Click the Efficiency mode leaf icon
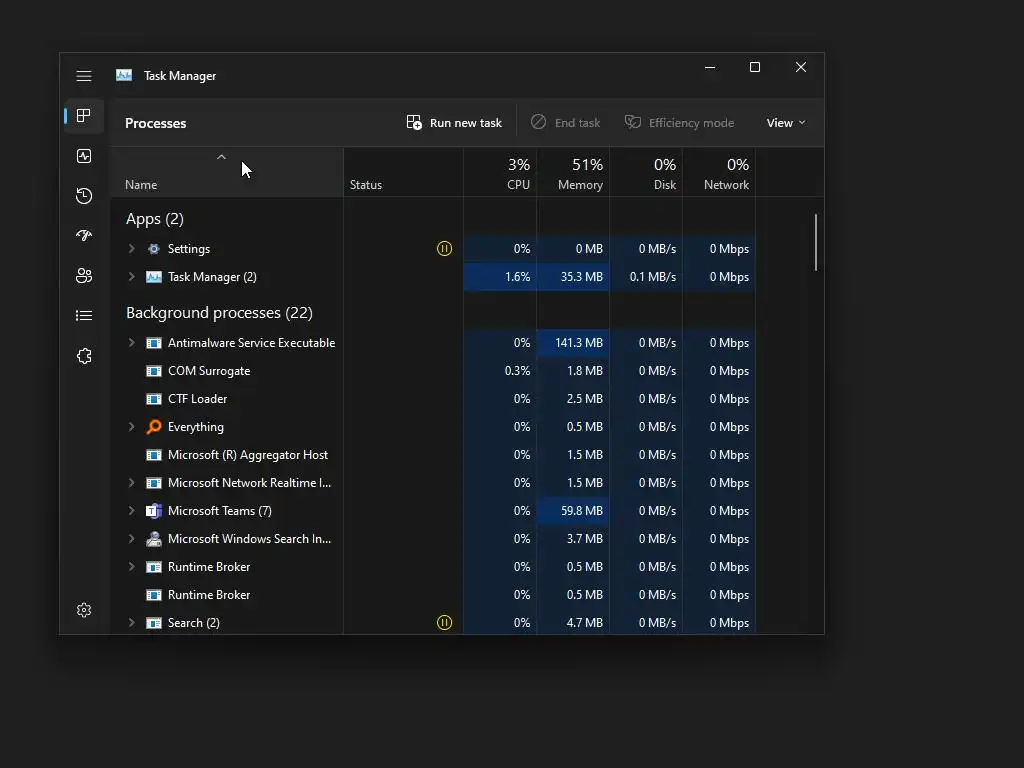1024x768 pixels. [x=632, y=122]
